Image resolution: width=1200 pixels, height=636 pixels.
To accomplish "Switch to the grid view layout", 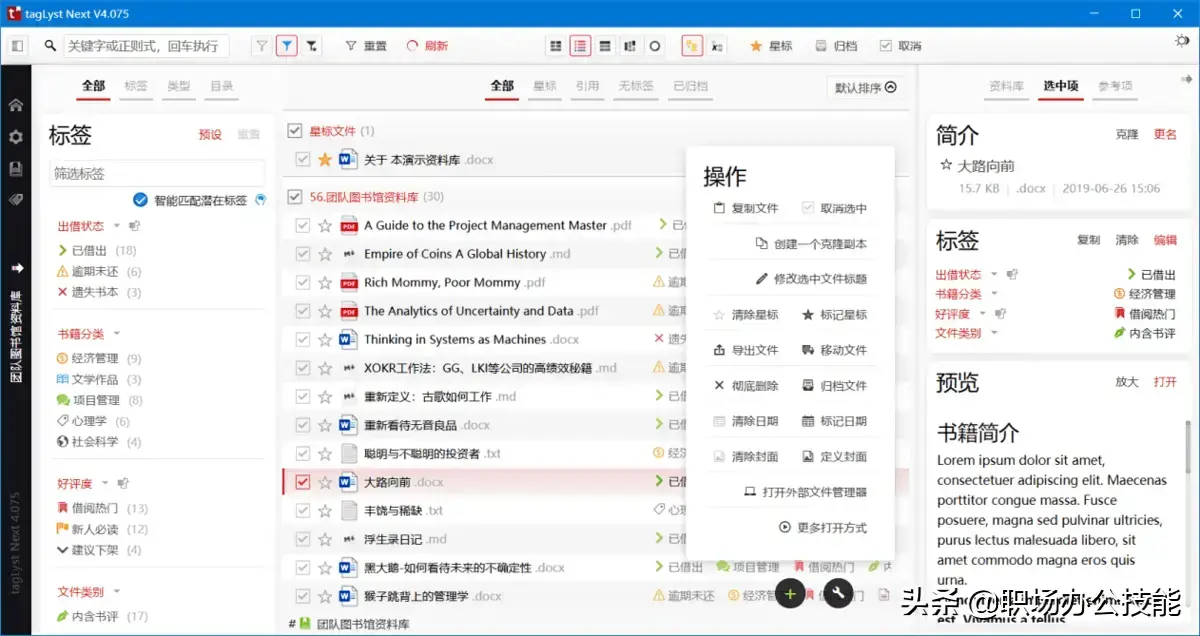I will (x=555, y=45).
